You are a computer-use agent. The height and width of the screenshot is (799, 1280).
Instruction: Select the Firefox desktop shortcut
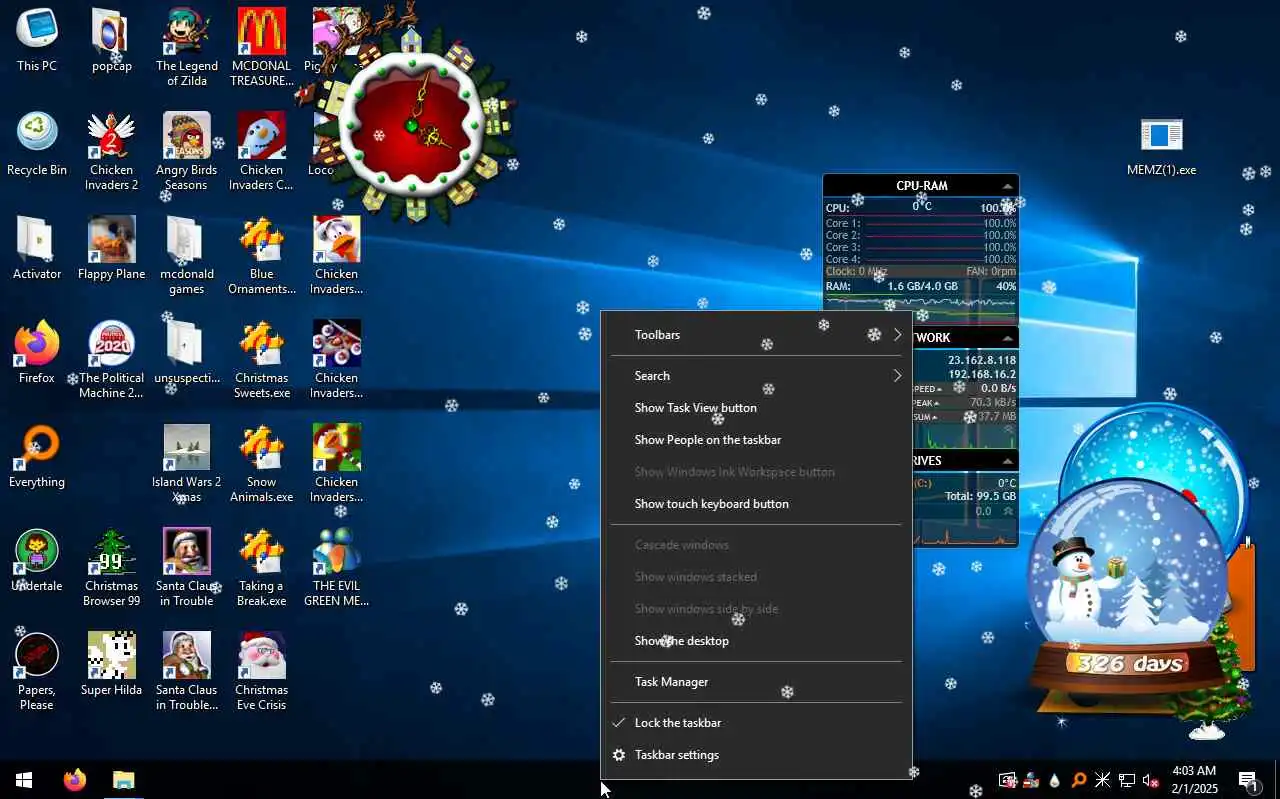(x=37, y=353)
